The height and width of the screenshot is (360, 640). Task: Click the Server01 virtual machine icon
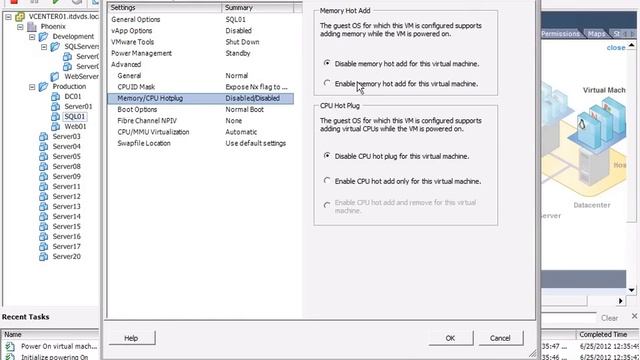(x=56, y=107)
